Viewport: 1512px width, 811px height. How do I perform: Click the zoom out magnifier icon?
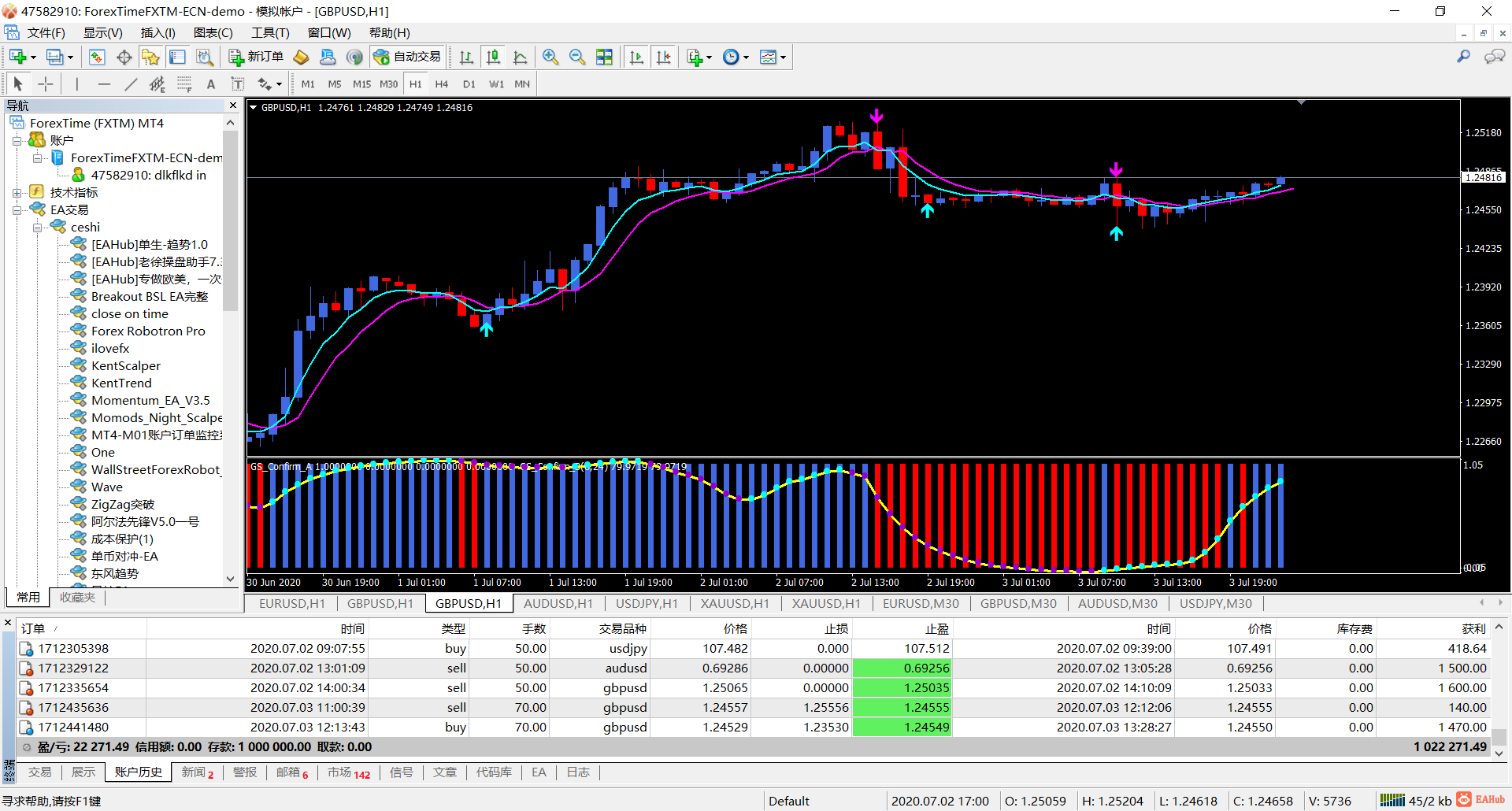(x=577, y=57)
